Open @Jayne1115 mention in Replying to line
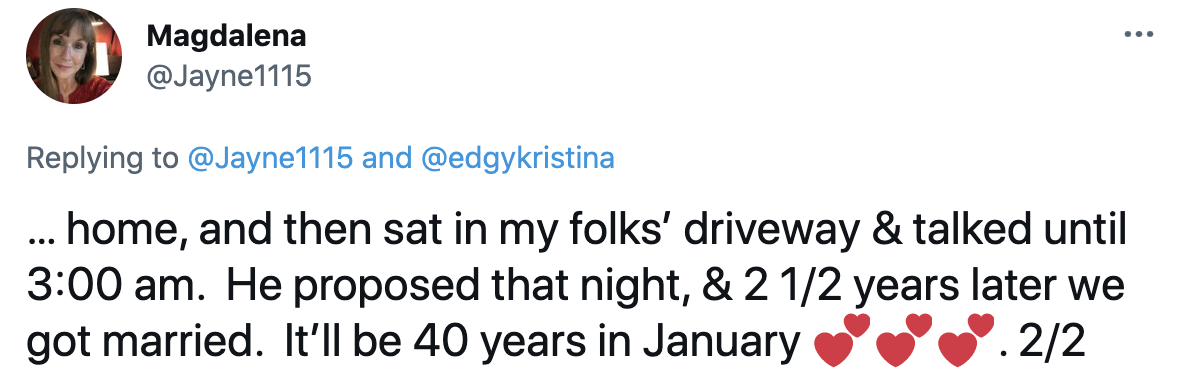This screenshot has width=1190, height=390. (x=270, y=158)
